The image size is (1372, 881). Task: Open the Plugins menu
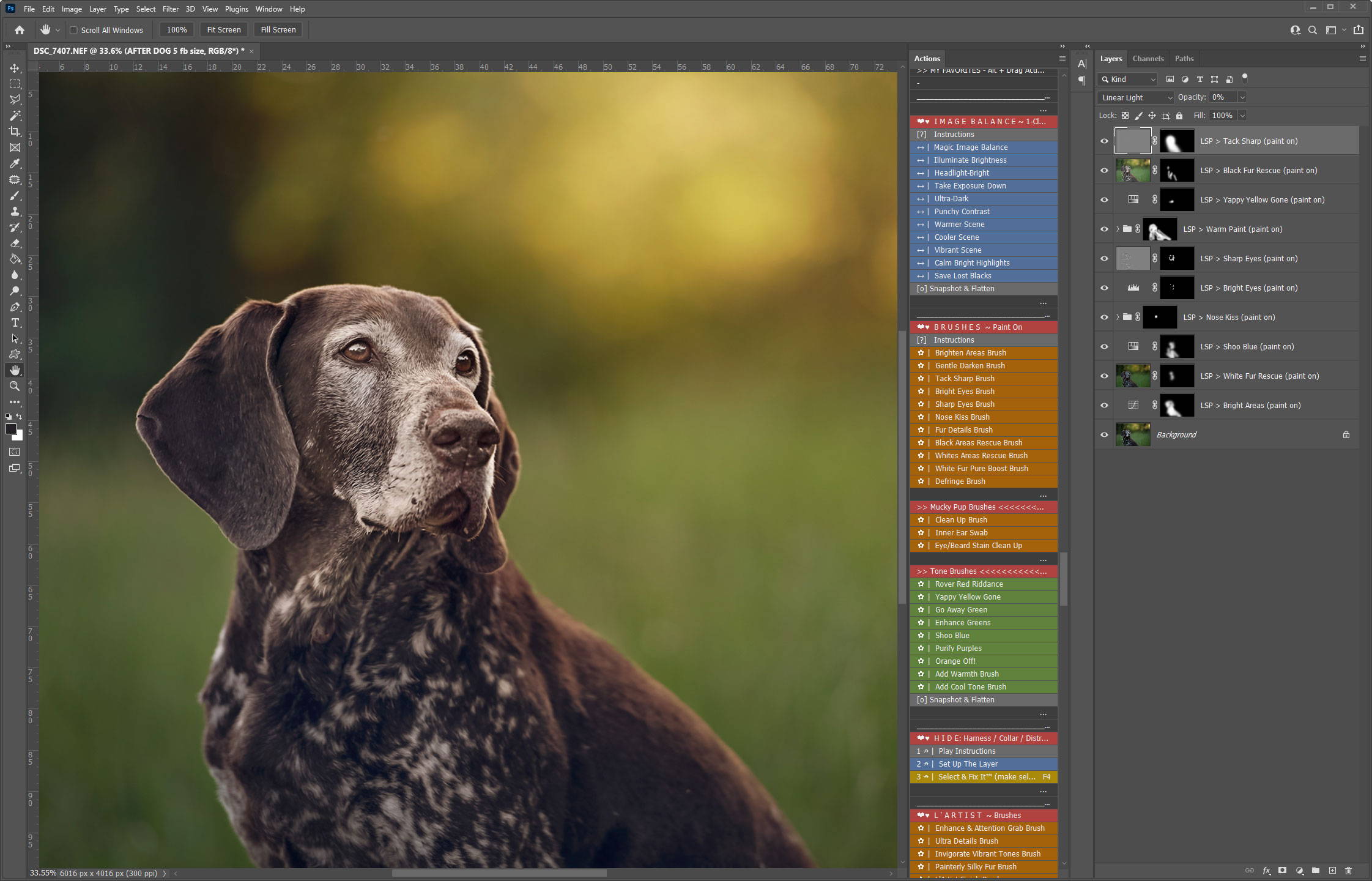coord(237,9)
